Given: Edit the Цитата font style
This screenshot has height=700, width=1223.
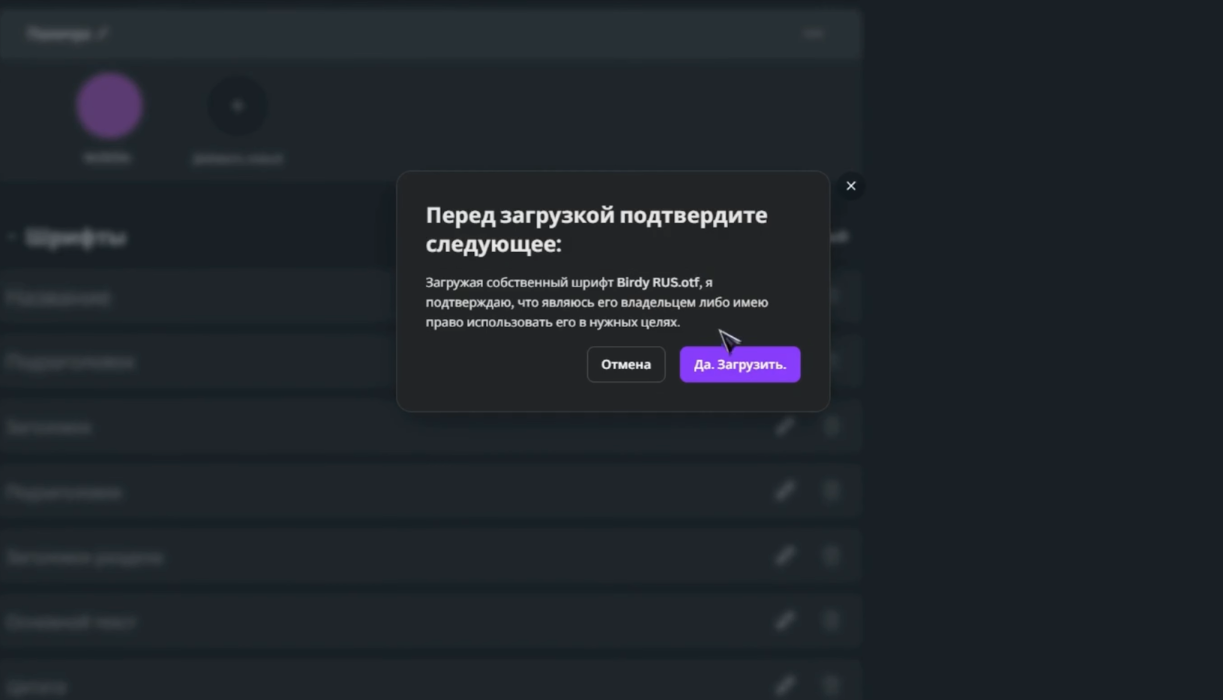Looking at the screenshot, I should pyautogui.click(x=785, y=686).
